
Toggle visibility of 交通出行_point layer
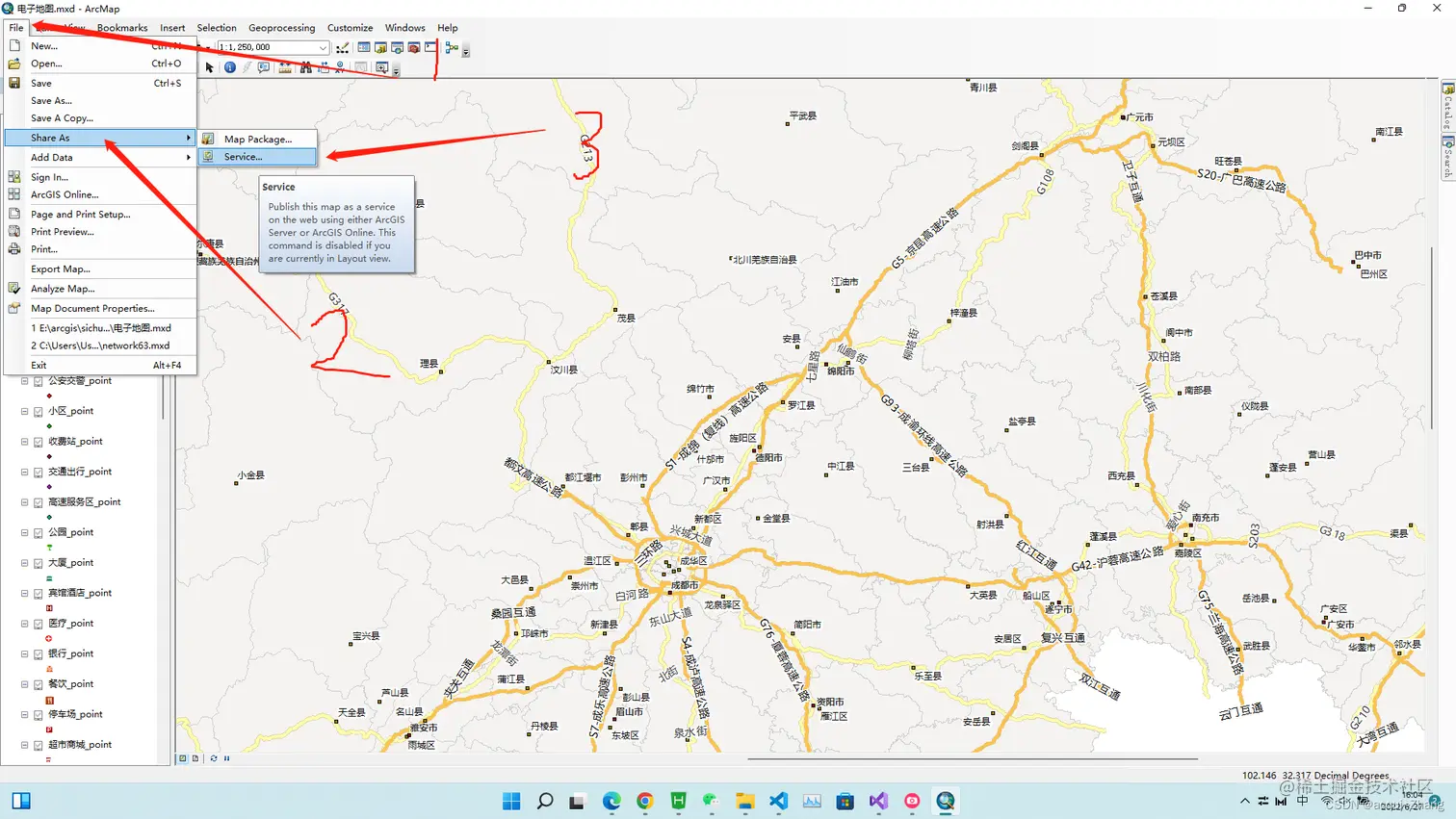pos(39,473)
